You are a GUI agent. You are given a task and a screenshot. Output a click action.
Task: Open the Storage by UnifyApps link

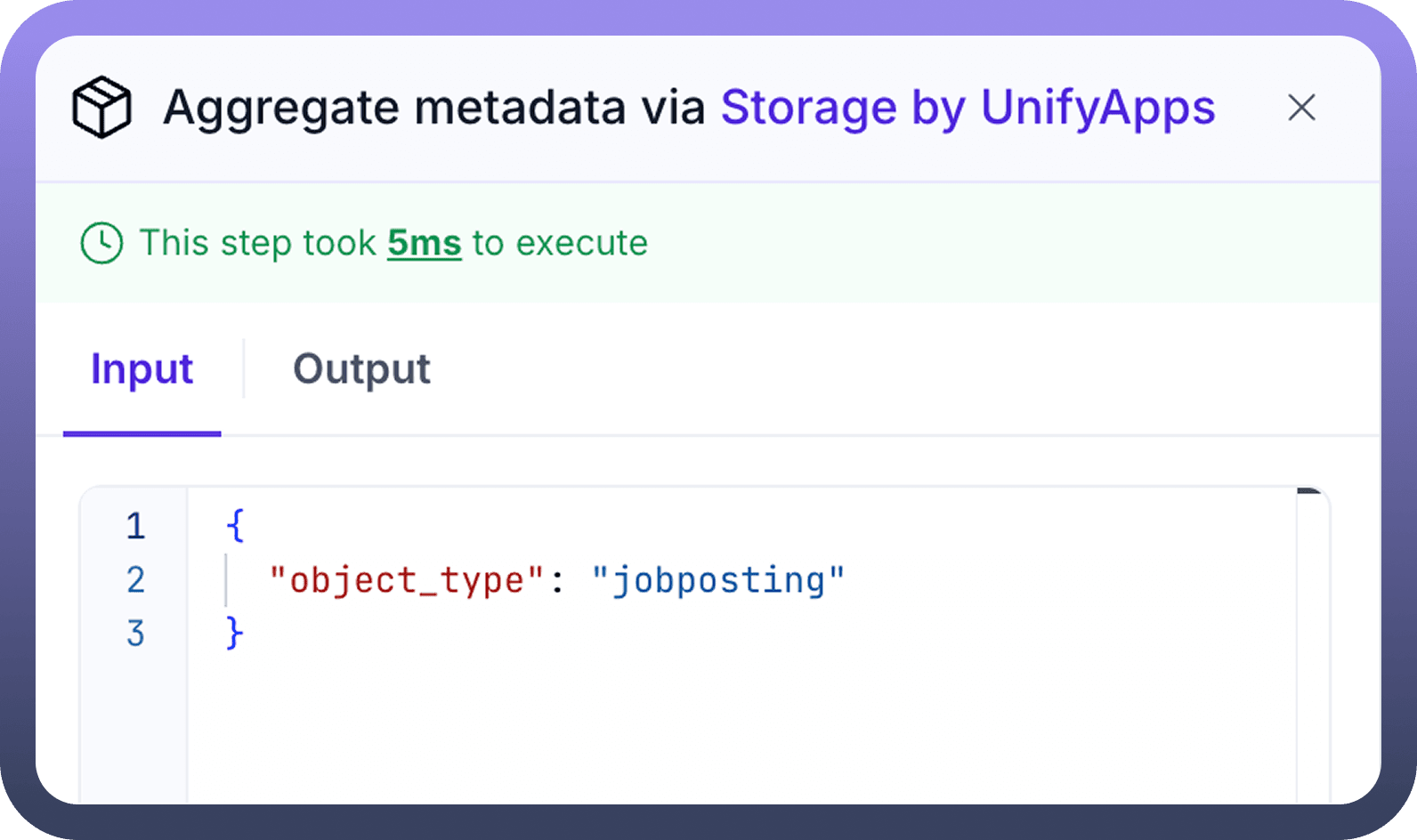[968, 108]
